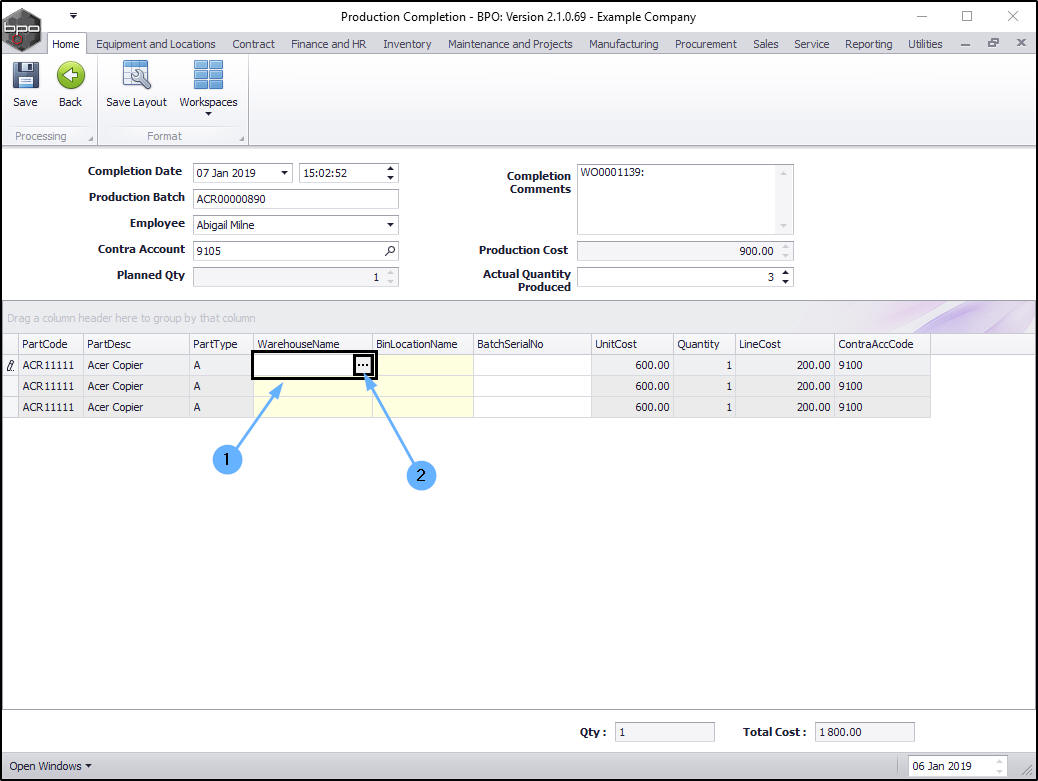Switch to the Inventory tab
This screenshot has width=1038, height=781.
(407, 44)
